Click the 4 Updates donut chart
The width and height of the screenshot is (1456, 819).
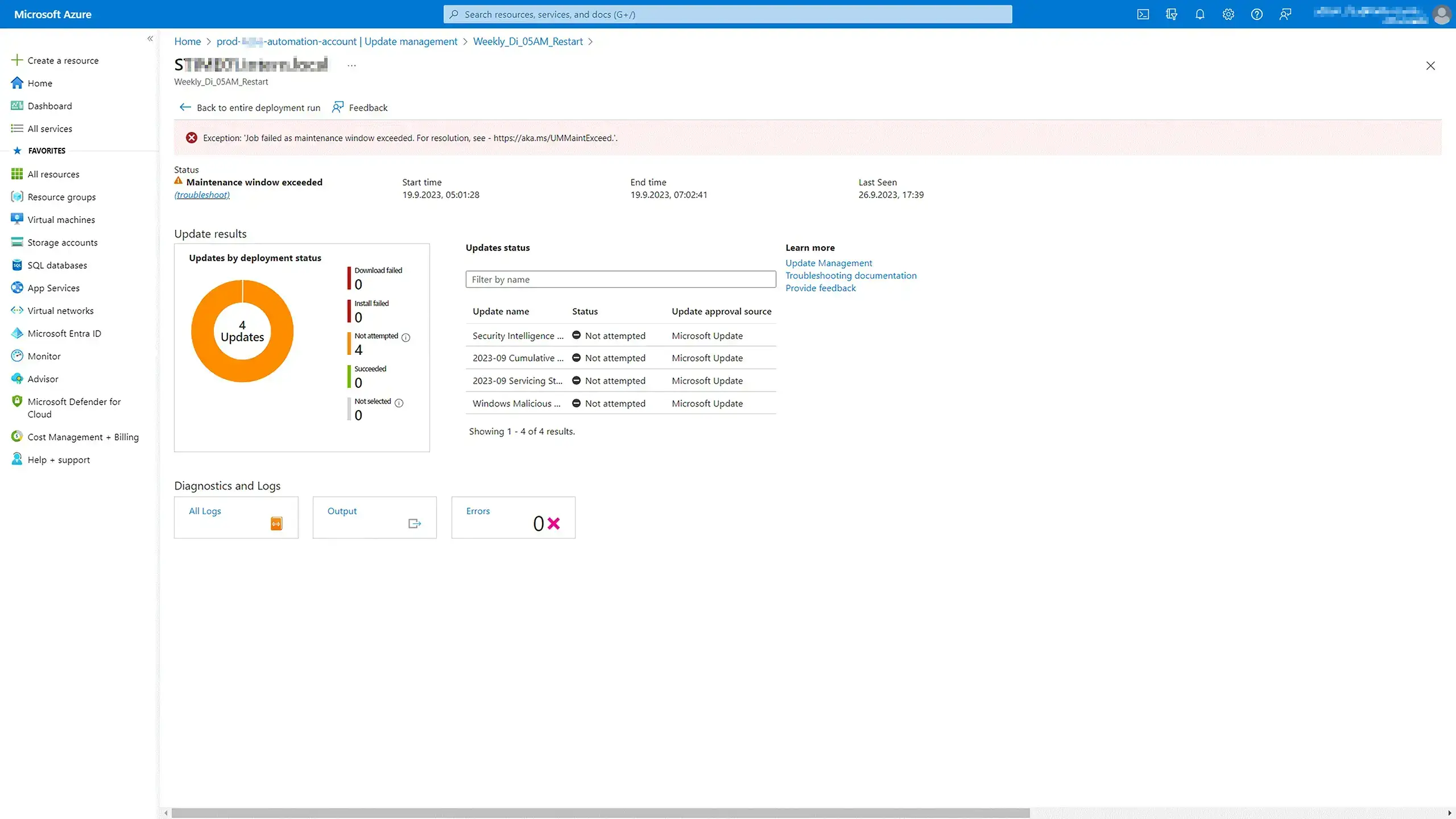point(242,331)
